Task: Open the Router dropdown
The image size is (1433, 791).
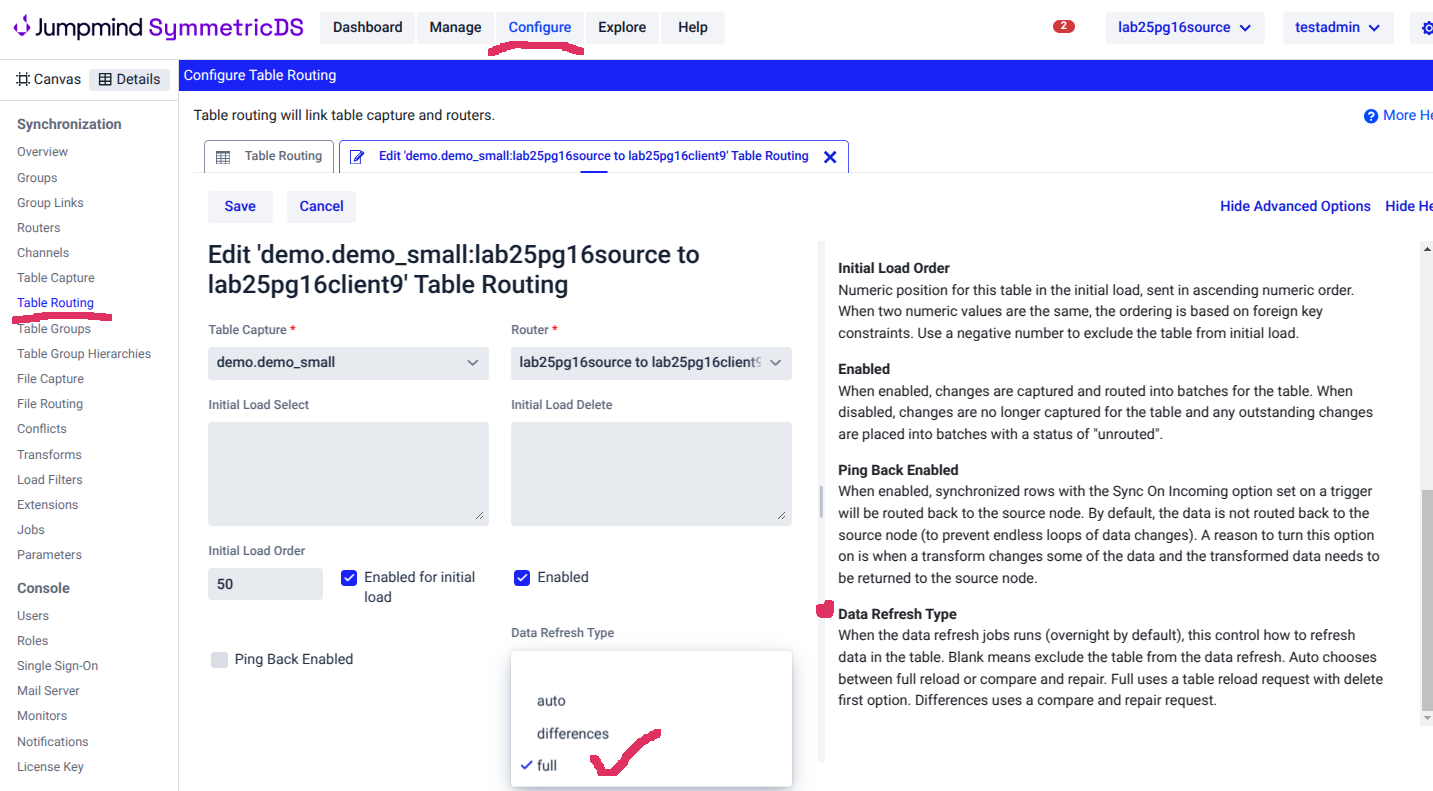Action: (651, 363)
